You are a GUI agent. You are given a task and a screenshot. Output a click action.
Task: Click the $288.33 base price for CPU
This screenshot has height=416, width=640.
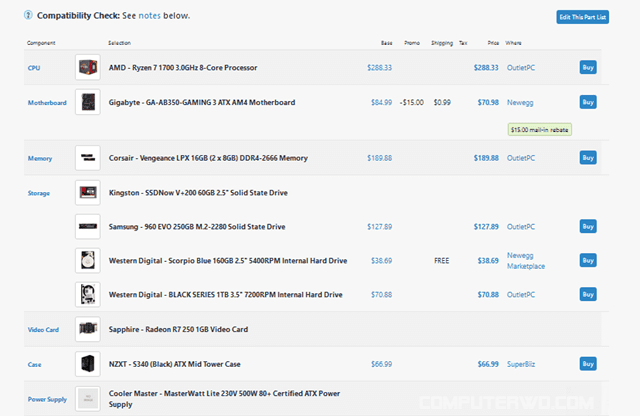click(x=380, y=68)
